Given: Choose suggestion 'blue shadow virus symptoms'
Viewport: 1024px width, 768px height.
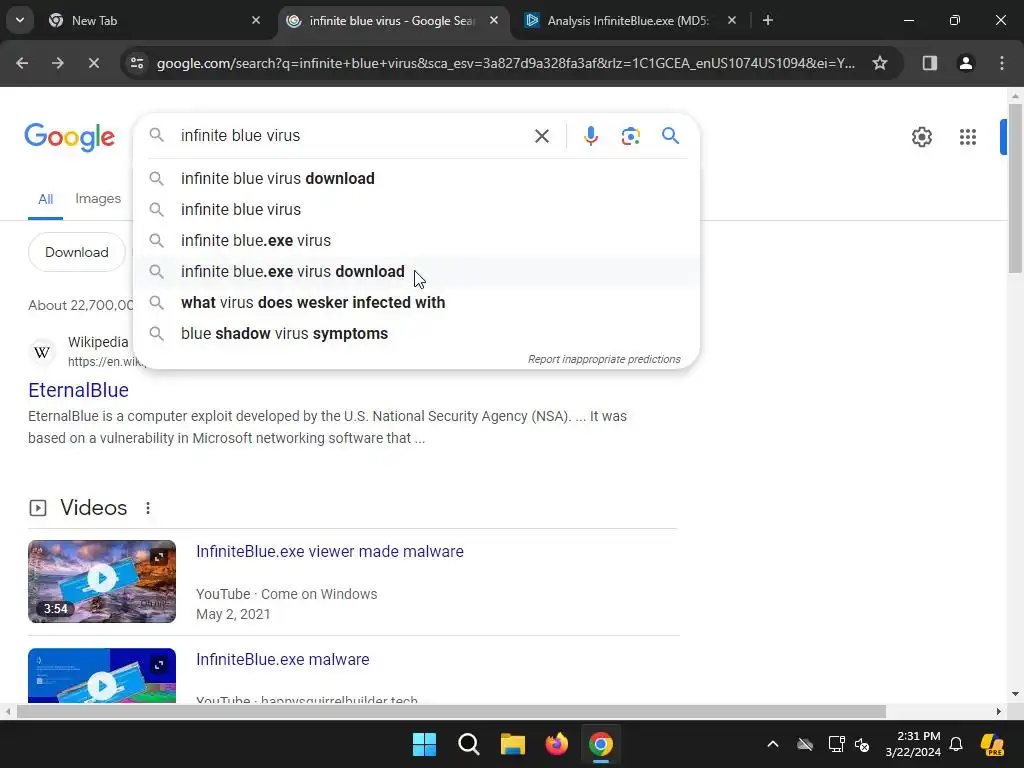Looking at the screenshot, I should click(417, 334).
